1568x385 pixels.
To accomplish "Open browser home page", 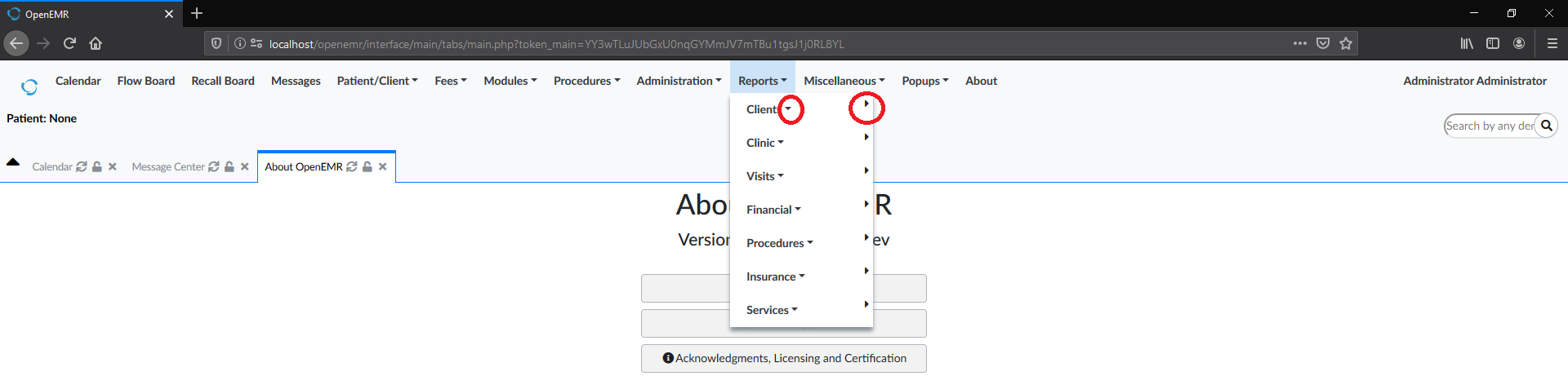I will coord(96,43).
